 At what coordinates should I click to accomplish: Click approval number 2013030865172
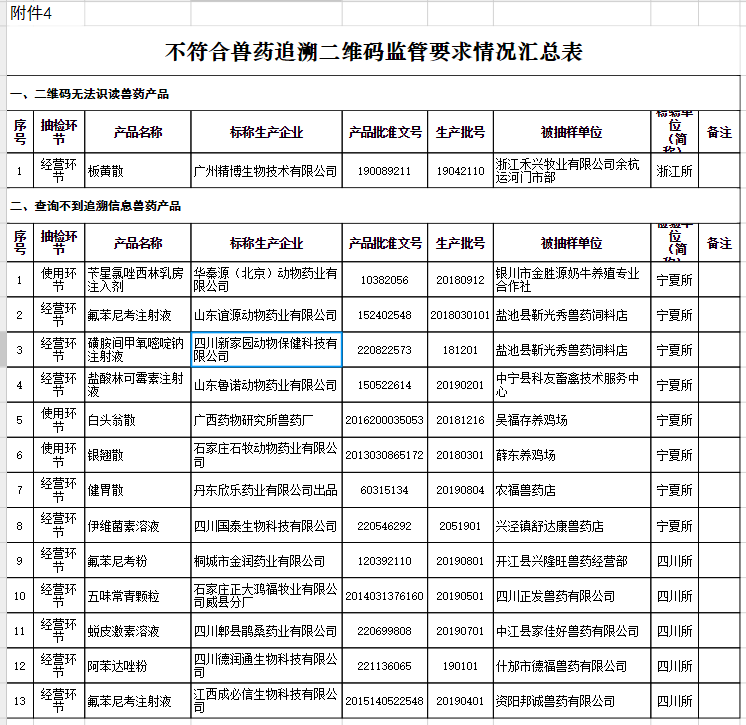[384, 455]
